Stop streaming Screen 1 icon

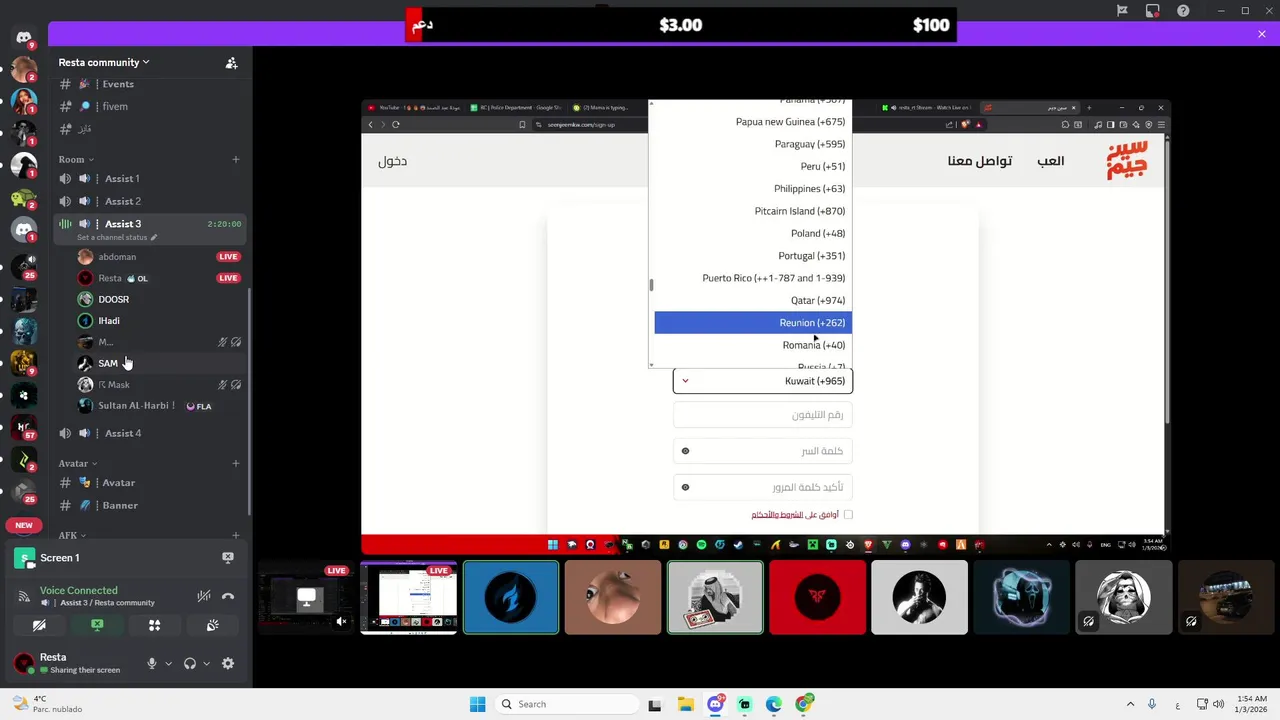point(228,557)
